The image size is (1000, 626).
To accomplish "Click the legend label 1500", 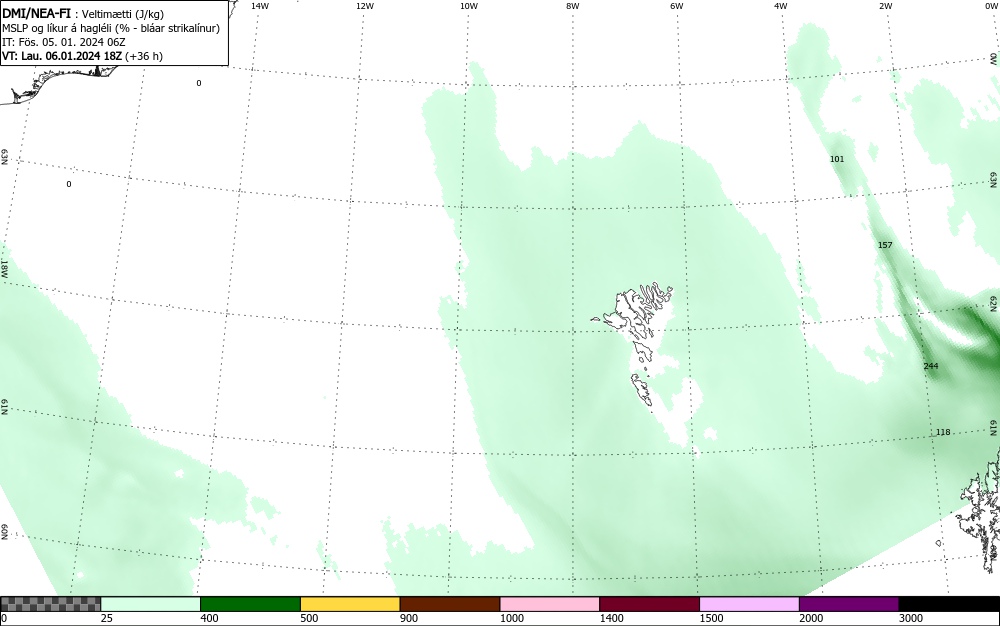I will (711, 618).
